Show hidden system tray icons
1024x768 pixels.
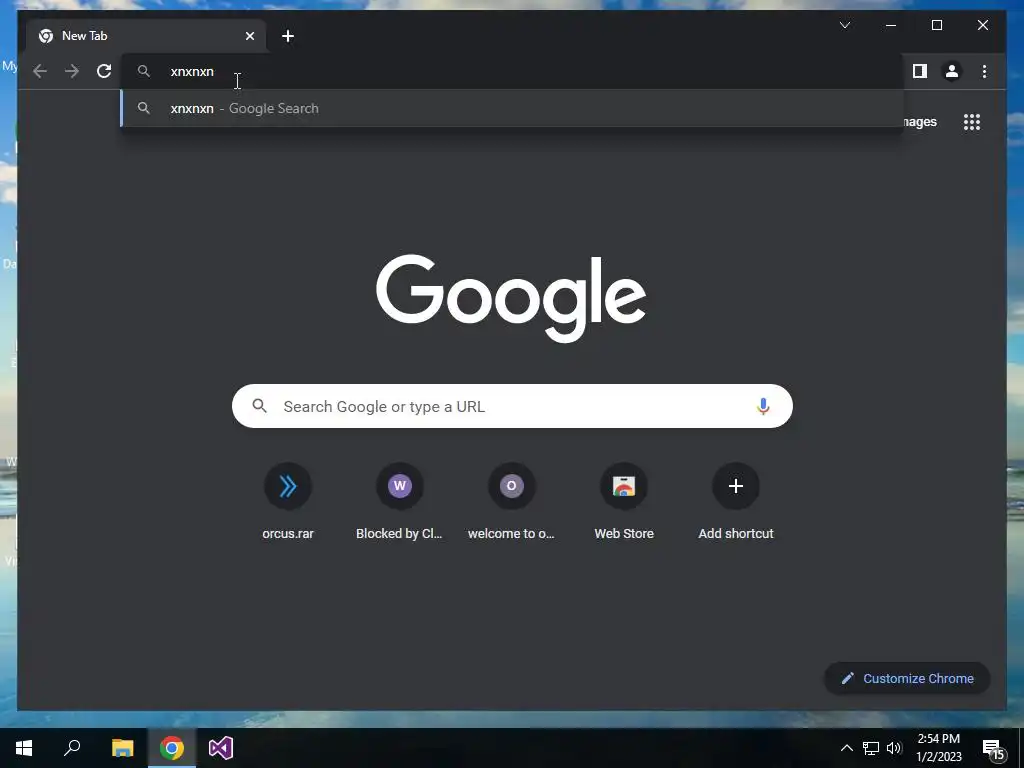click(x=846, y=748)
